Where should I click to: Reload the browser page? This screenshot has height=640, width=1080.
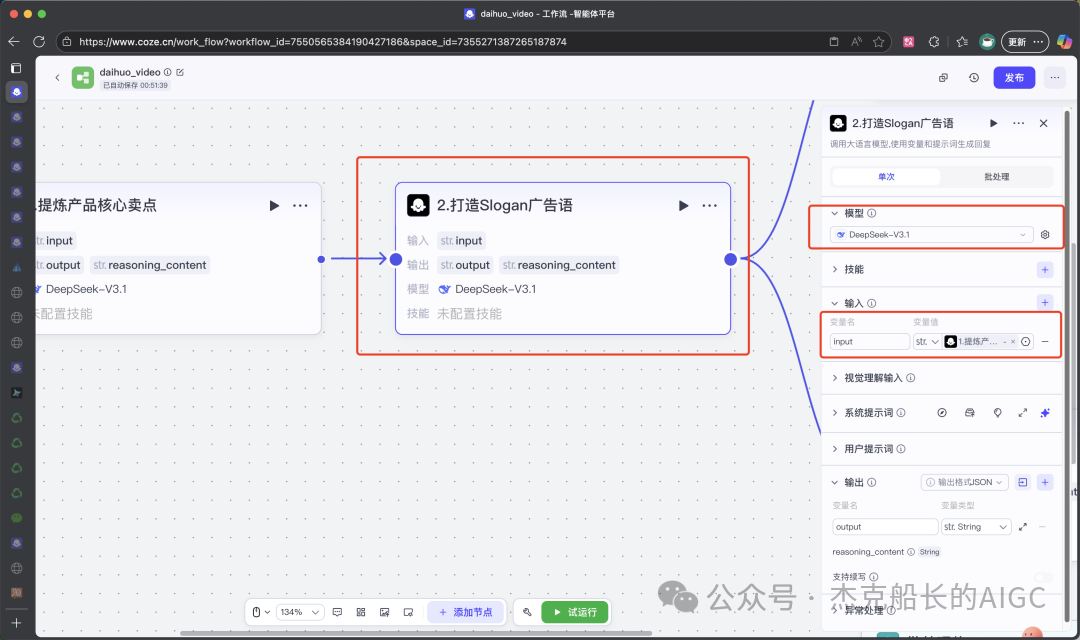coord(39,41)
